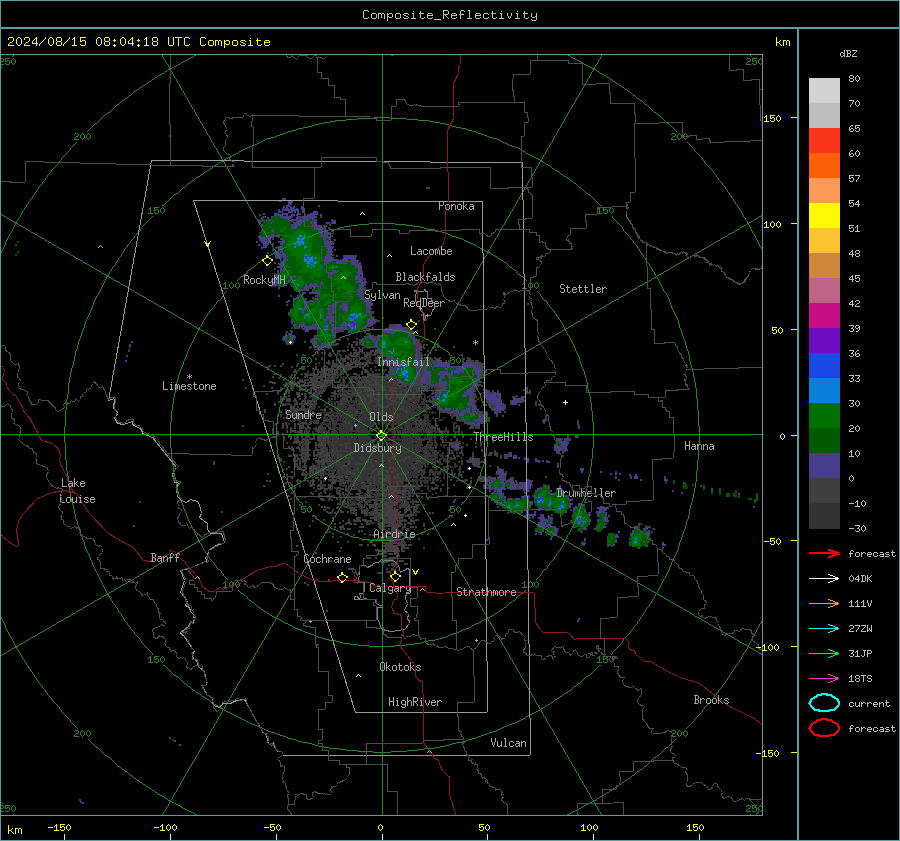Viewport: 900px width, 841px height.
Task: Click the 51 dBZ yellow color swatch
Action: tap(824, 216)
